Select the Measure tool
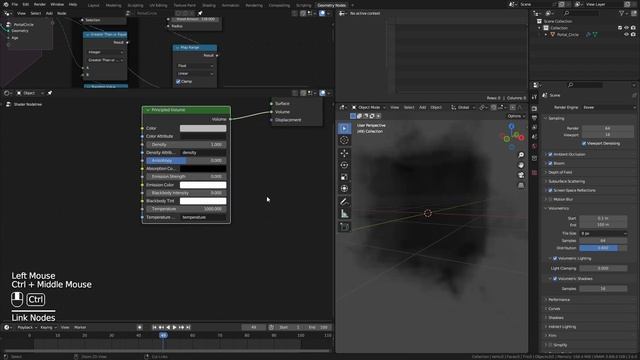This screenshot has width=640, height=360. click(344, 213)
